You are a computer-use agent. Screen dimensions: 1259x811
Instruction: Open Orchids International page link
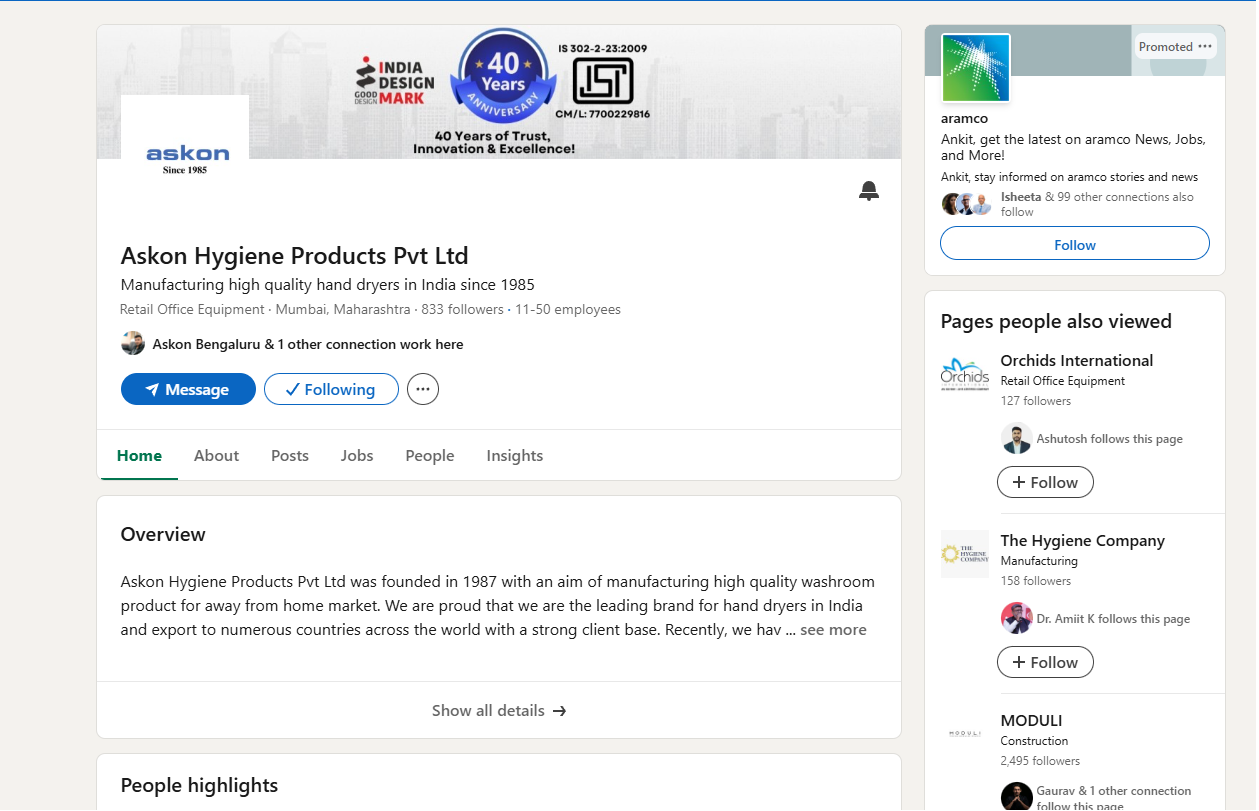click(1077, 361)
